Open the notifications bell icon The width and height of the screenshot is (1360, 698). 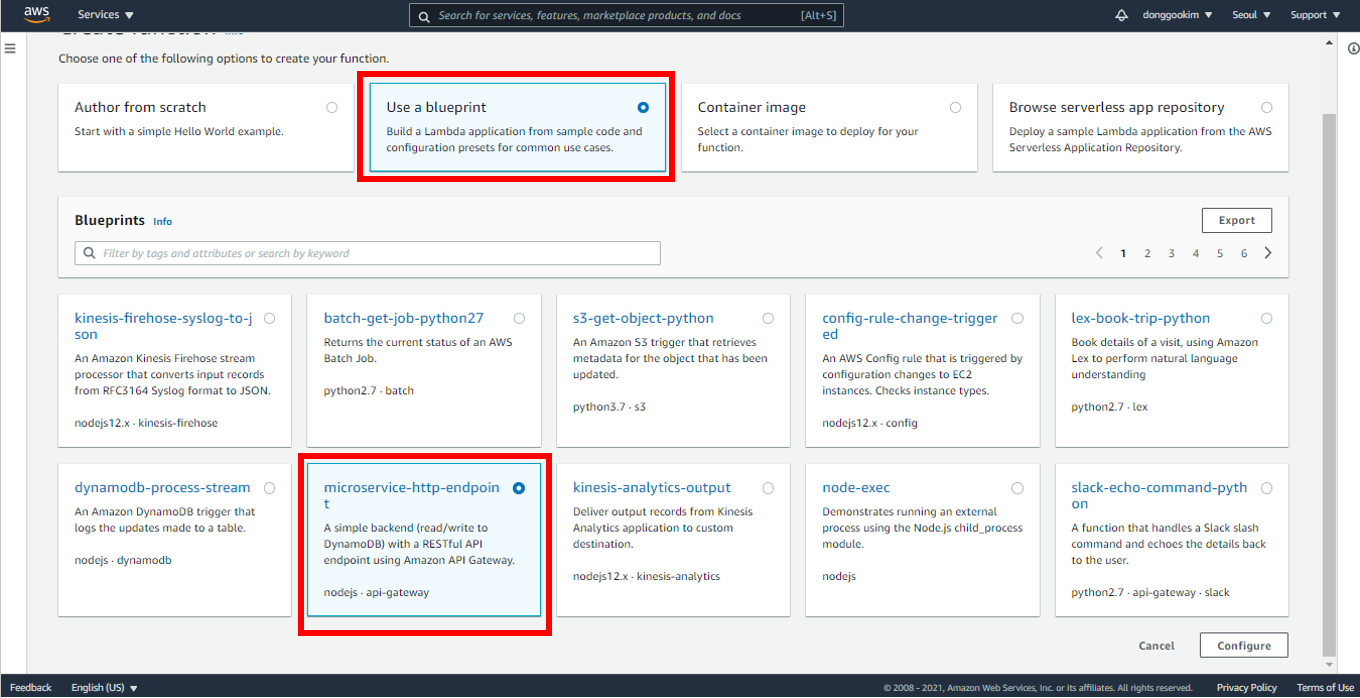click(x=1121, y=15)
